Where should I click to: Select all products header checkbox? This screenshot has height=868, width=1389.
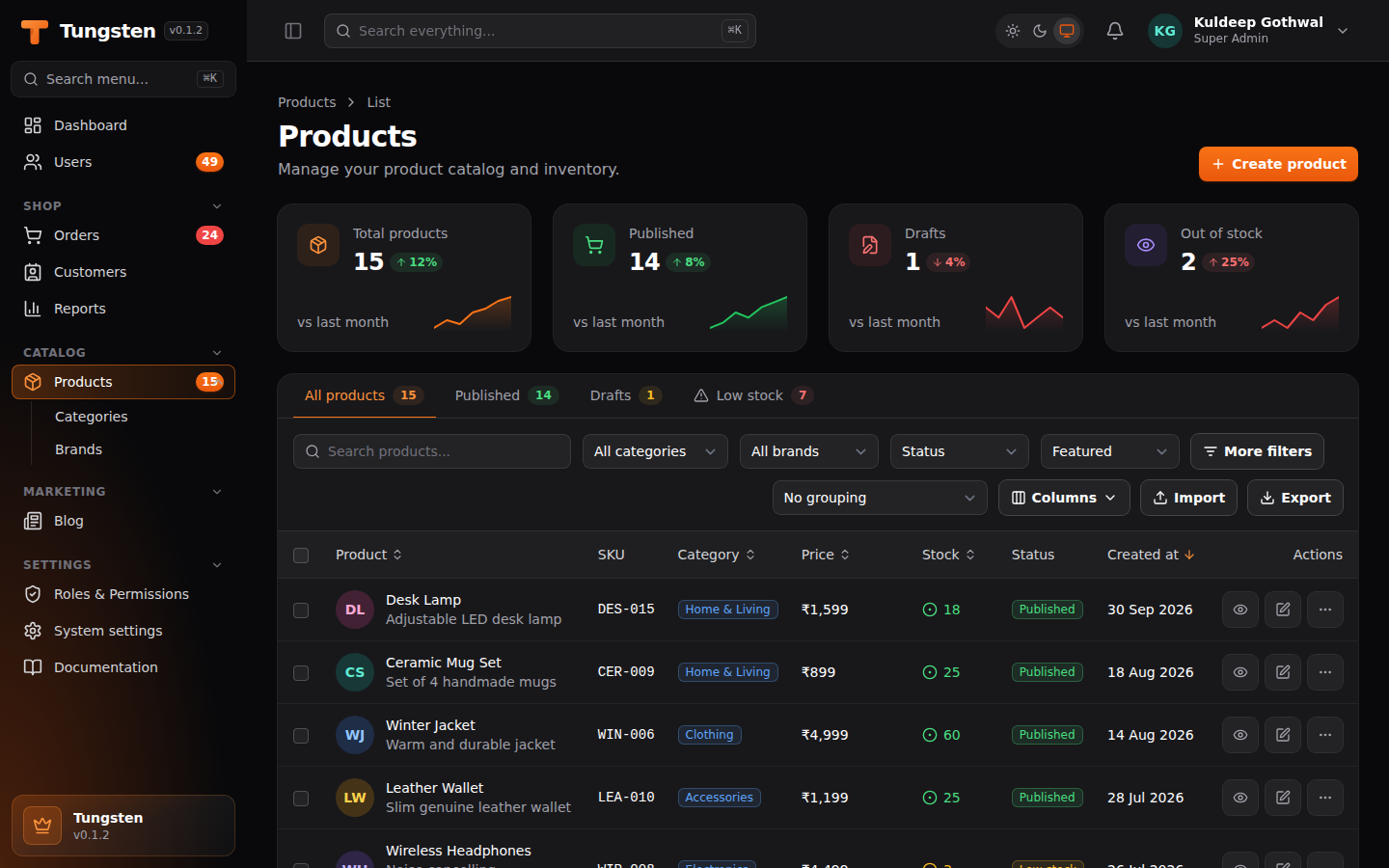301,556
